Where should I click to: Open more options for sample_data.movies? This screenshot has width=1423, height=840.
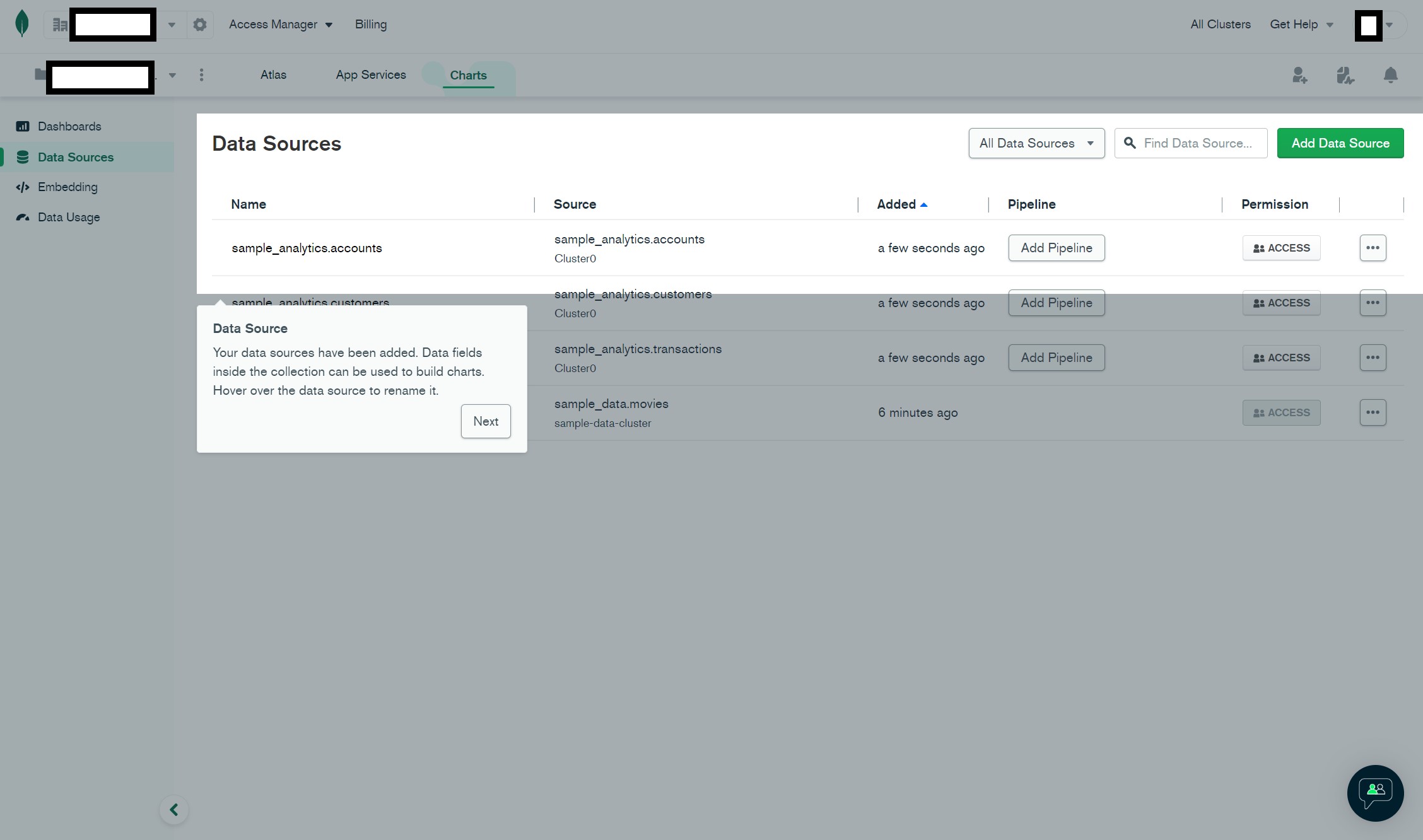pos(1373,412)
